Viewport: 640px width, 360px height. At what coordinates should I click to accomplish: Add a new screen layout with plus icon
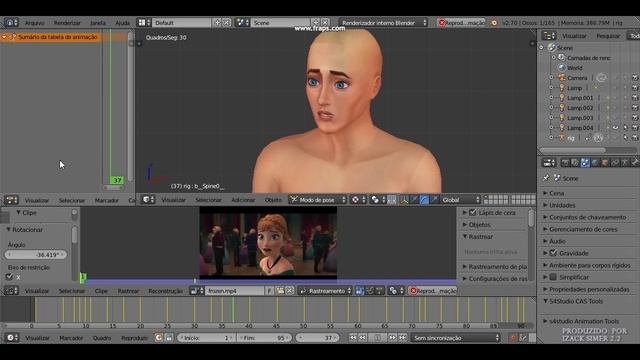click(218, 23)
